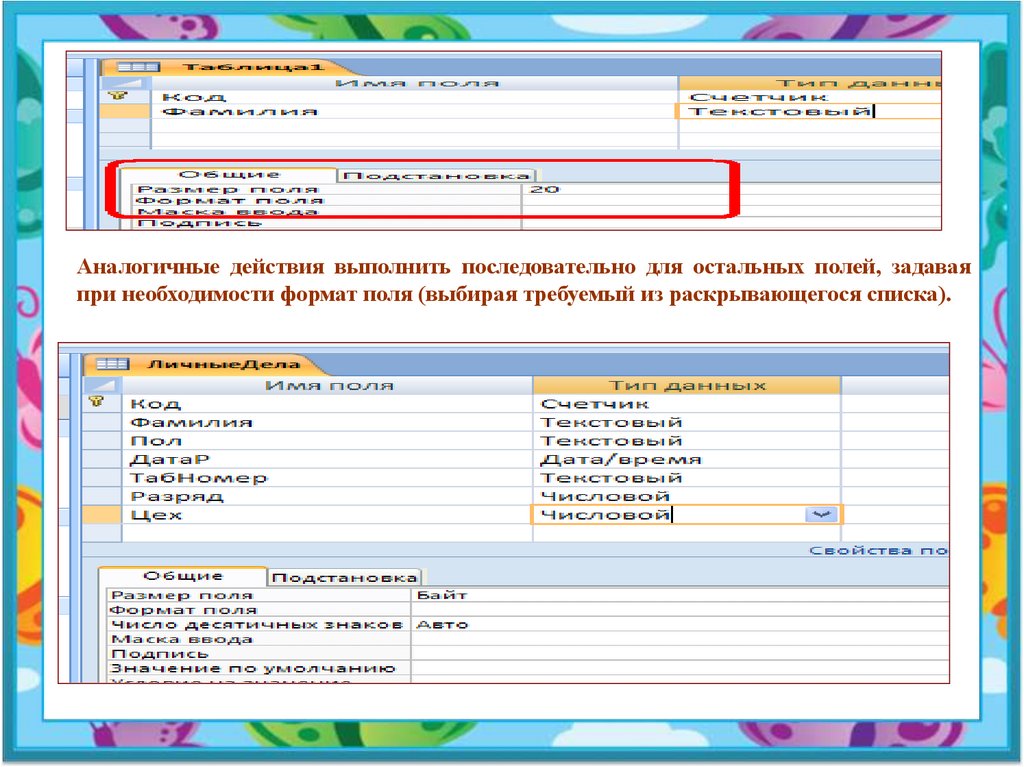Click the table icon on Таблица1 tab
This screenshot has height=767, width=1024.
click(138, 67)
